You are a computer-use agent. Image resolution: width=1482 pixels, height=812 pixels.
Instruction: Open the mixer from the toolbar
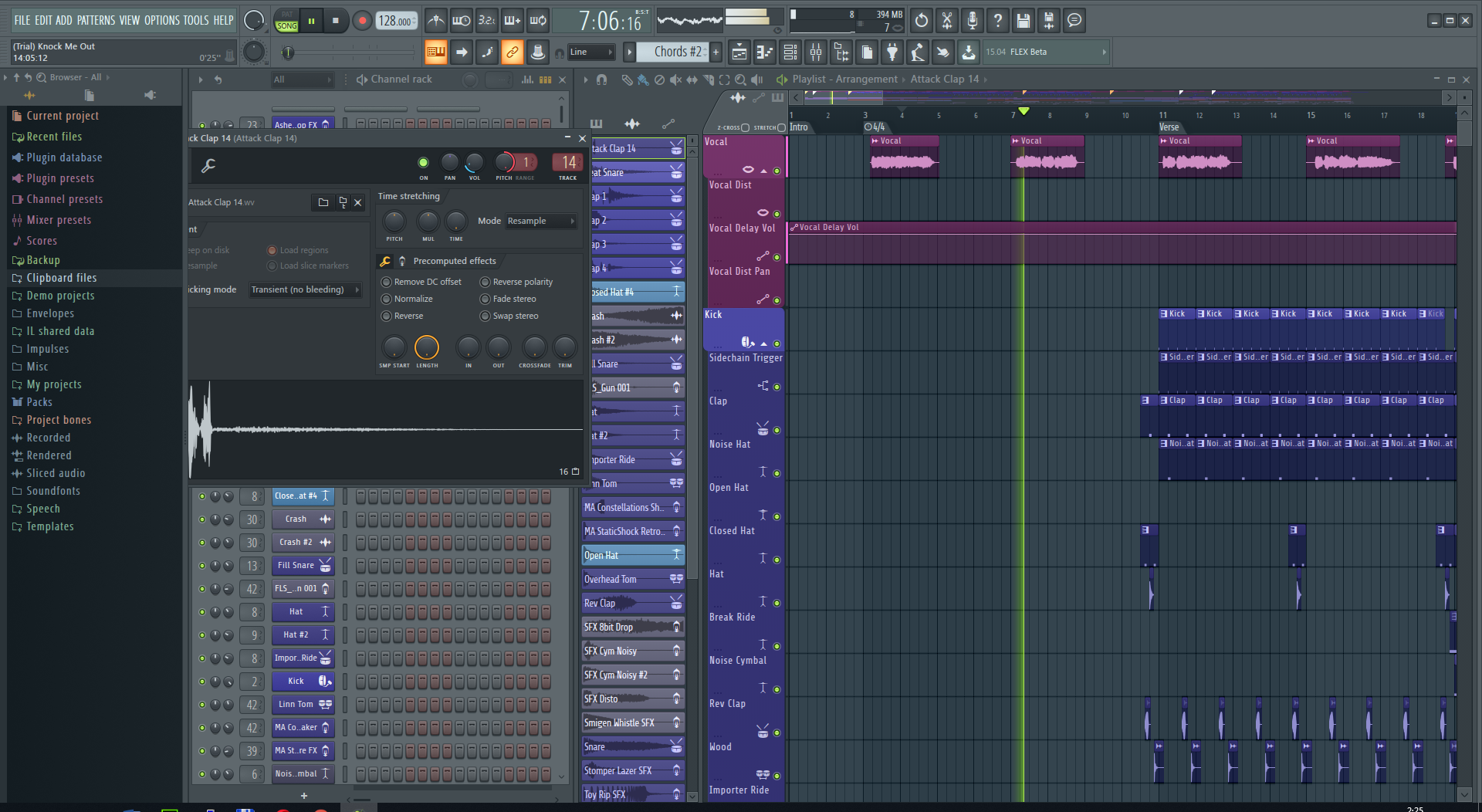pyautogui.click(x=815, y=52)
